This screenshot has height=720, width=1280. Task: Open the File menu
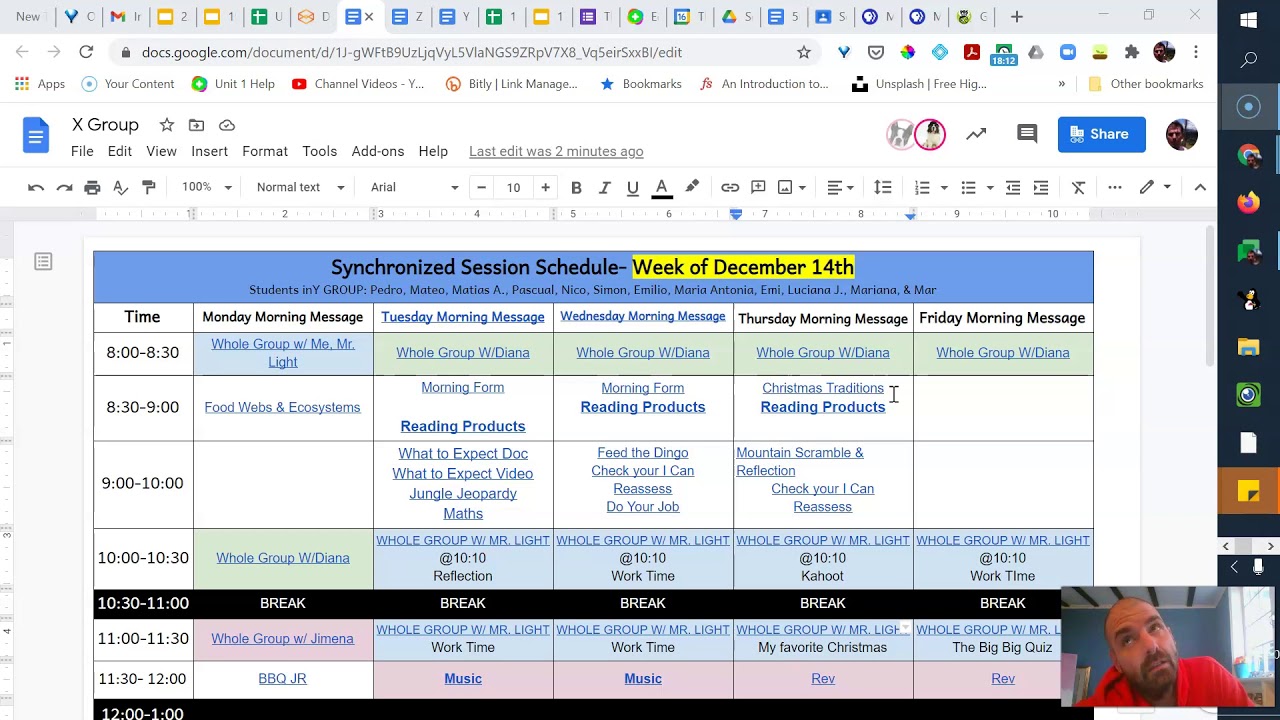(x=82, y=151)
